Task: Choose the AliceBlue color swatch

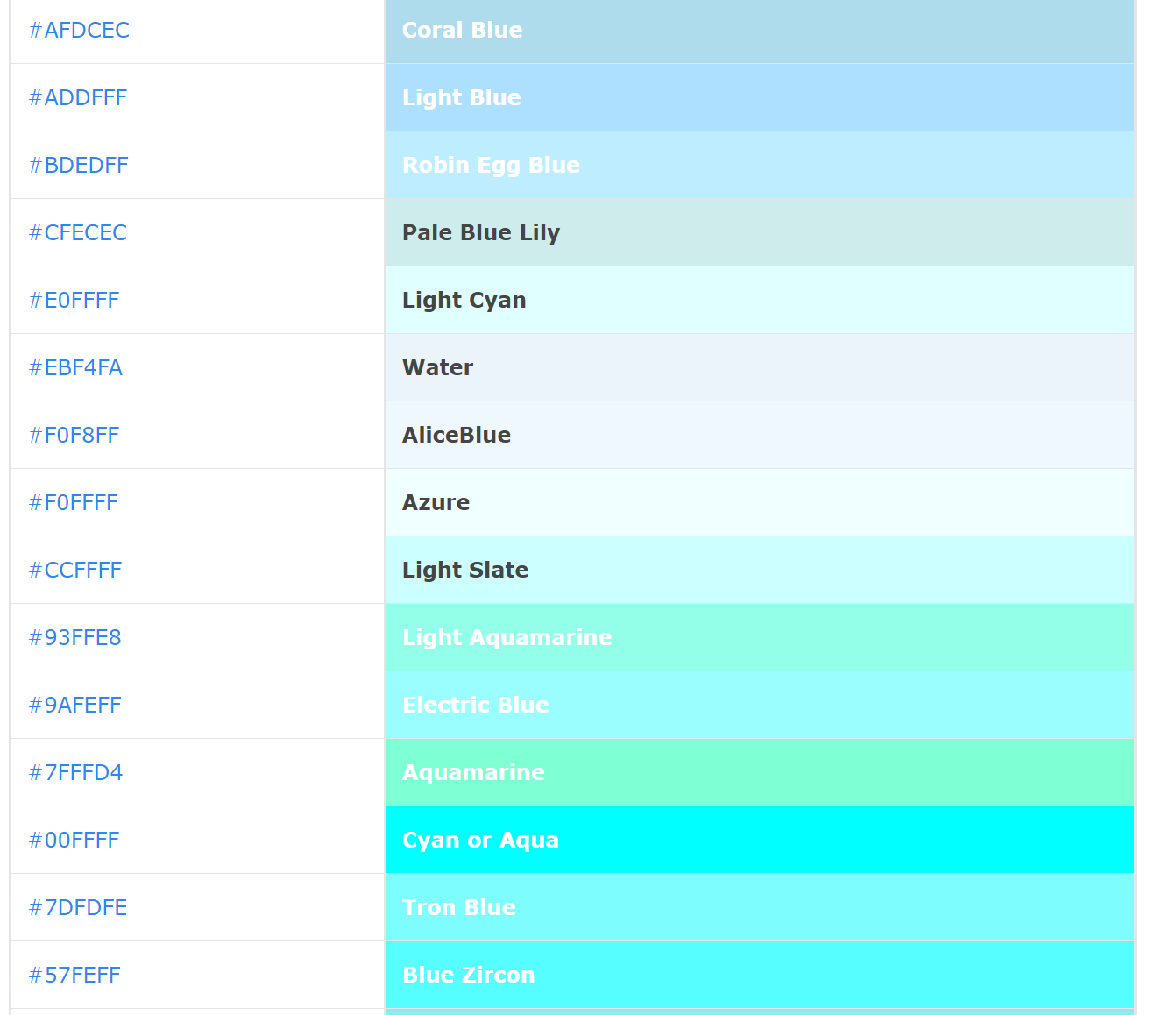Action: pos(759,436)
